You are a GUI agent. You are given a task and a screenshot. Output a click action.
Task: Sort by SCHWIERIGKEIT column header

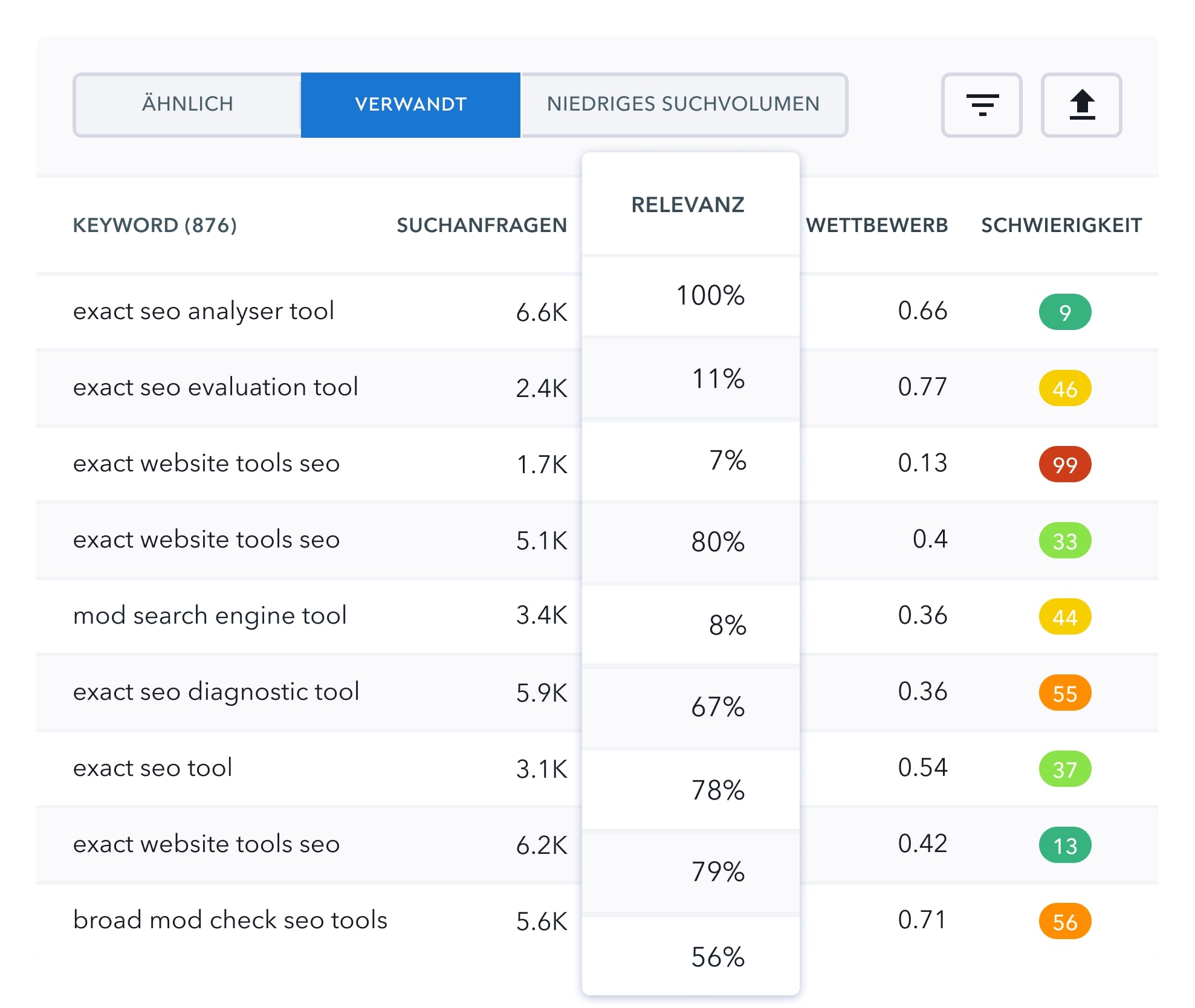[x=1061, y=225]
